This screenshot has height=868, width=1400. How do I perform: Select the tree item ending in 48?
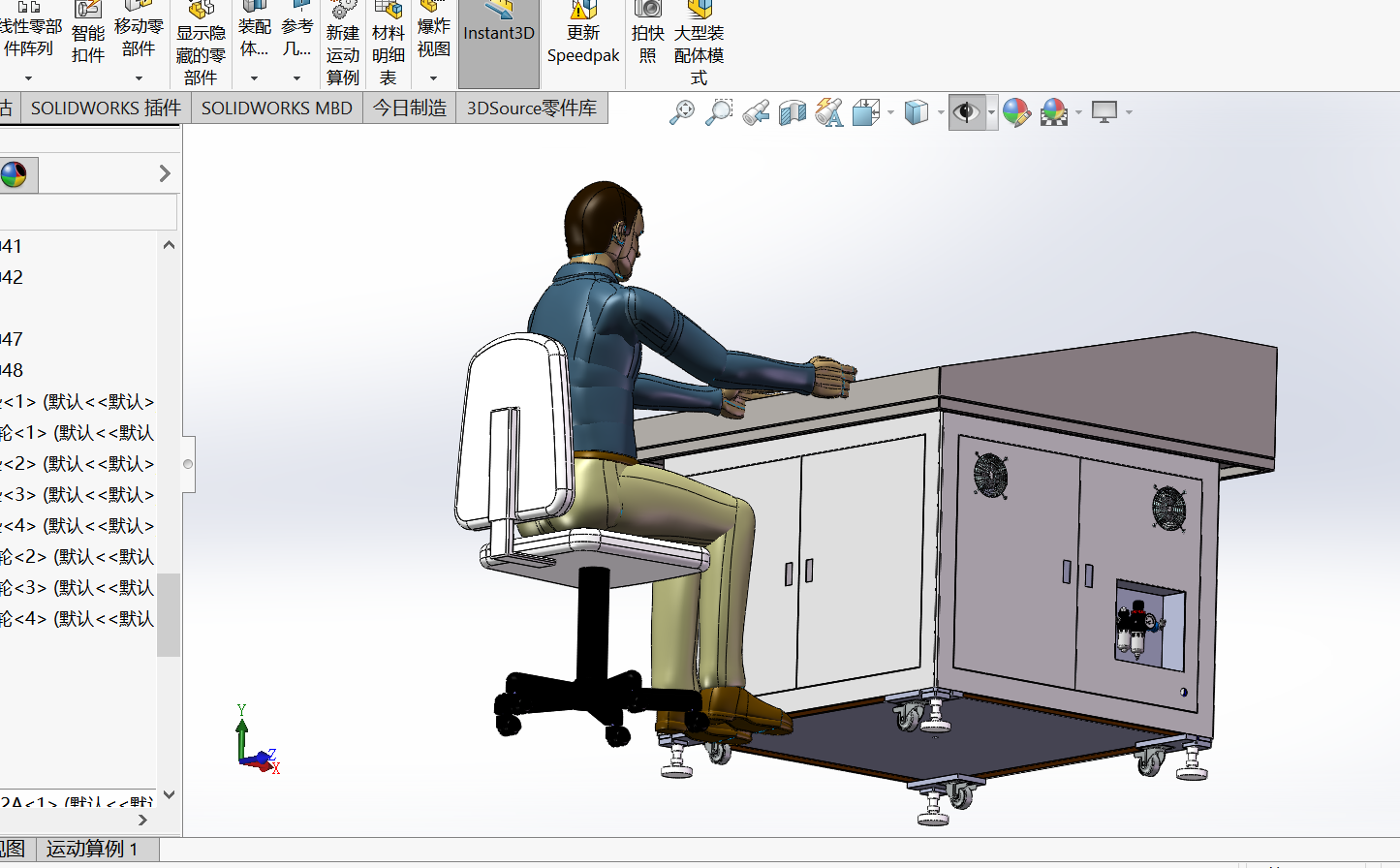tap(12, 370)
